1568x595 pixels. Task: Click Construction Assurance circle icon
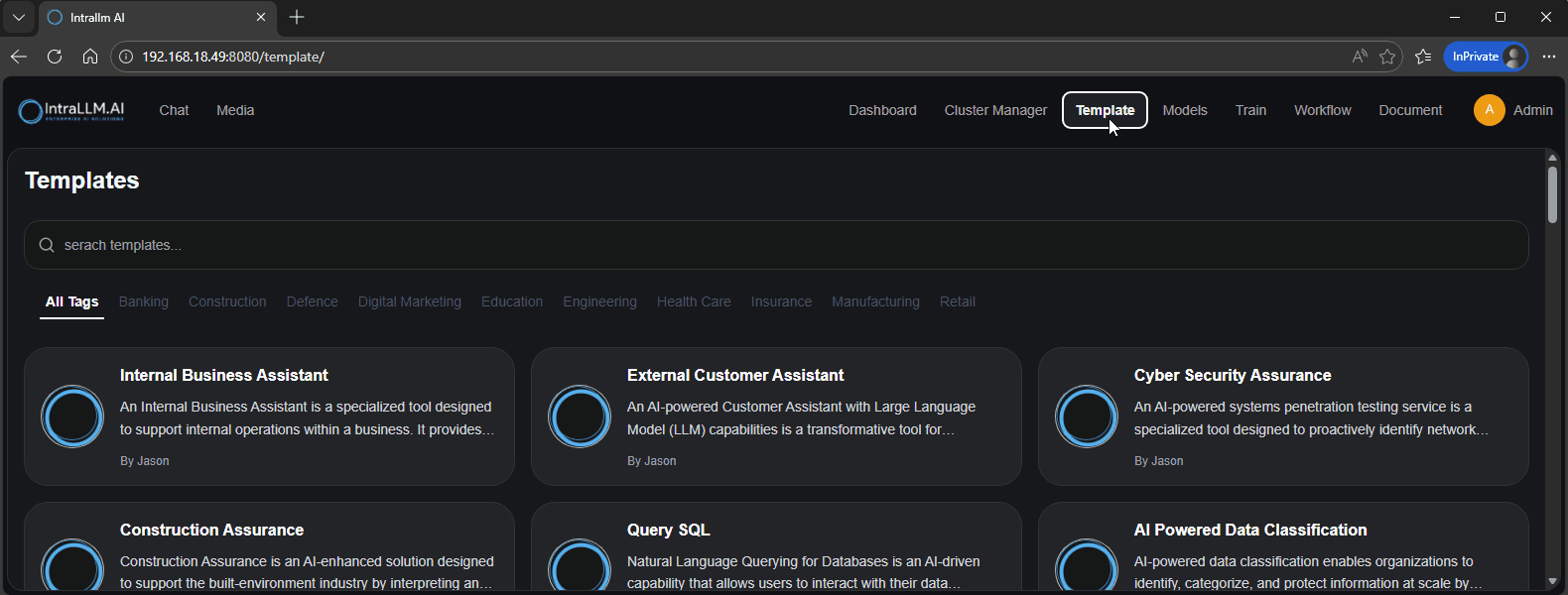point(72,565)
